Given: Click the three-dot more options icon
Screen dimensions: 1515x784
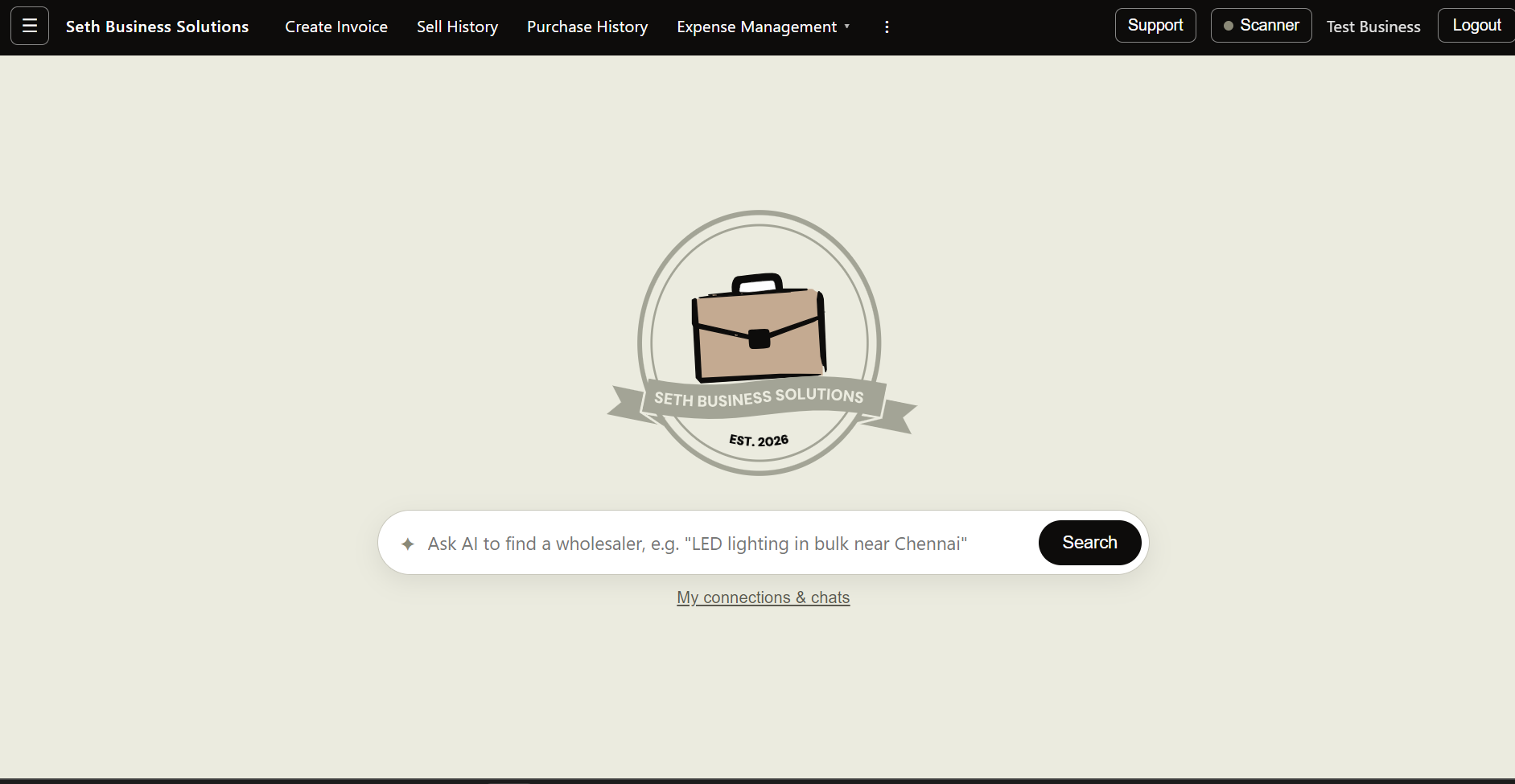Looking at the screenshot, I should 887,27.
